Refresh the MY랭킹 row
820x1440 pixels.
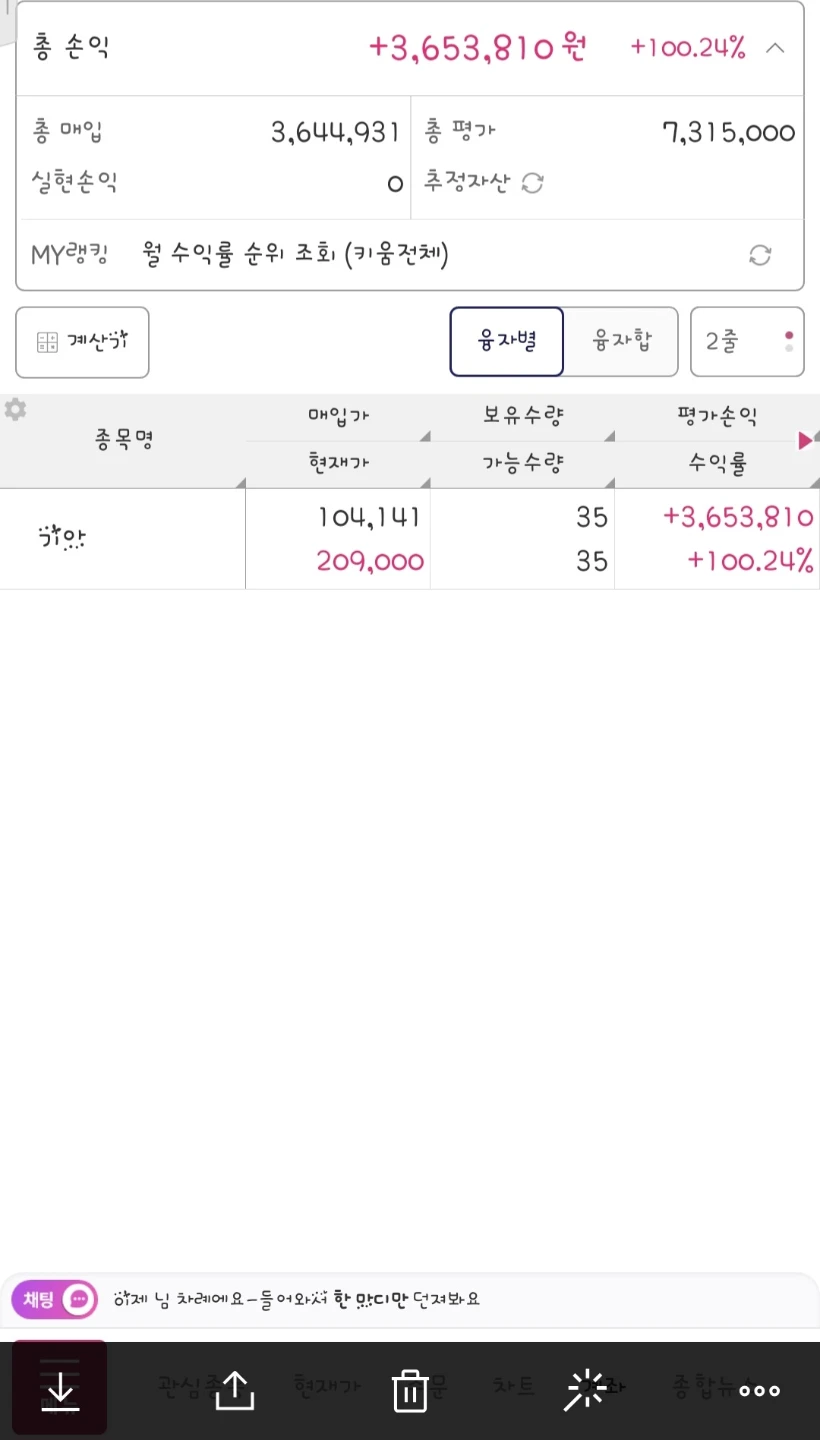(760, 255)
